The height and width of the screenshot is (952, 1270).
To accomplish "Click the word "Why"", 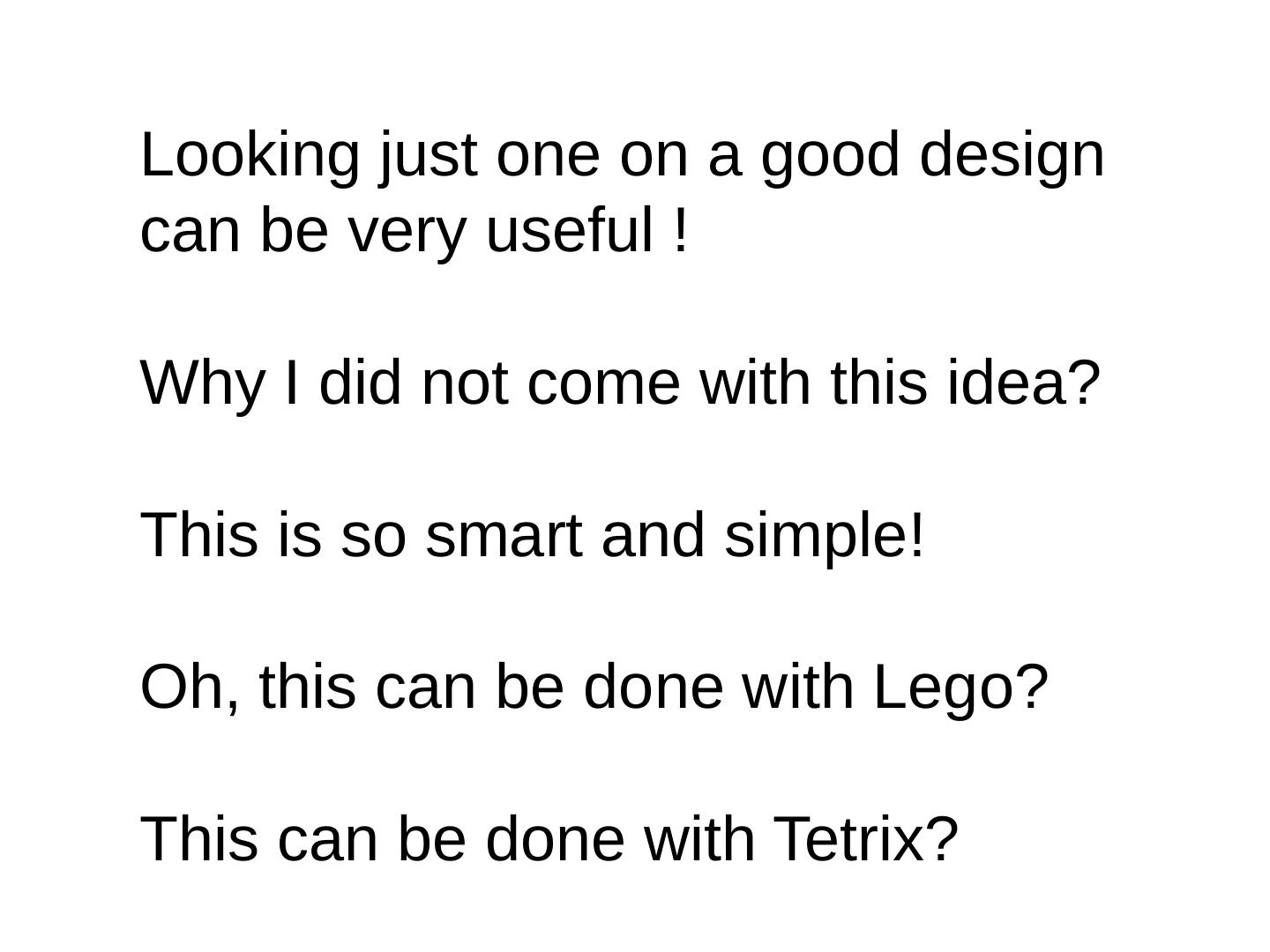I will [x=203, y=383].
